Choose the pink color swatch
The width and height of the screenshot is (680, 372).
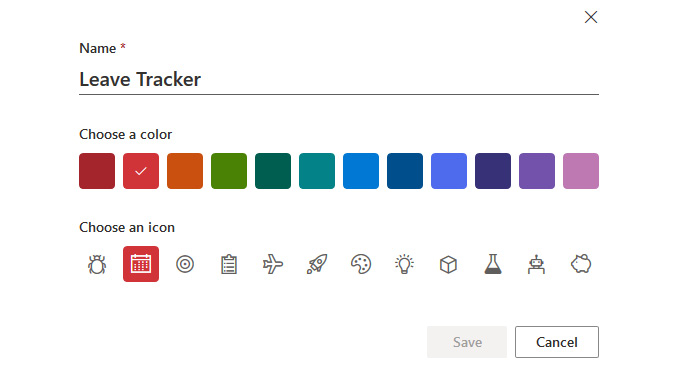click(581, 171)
